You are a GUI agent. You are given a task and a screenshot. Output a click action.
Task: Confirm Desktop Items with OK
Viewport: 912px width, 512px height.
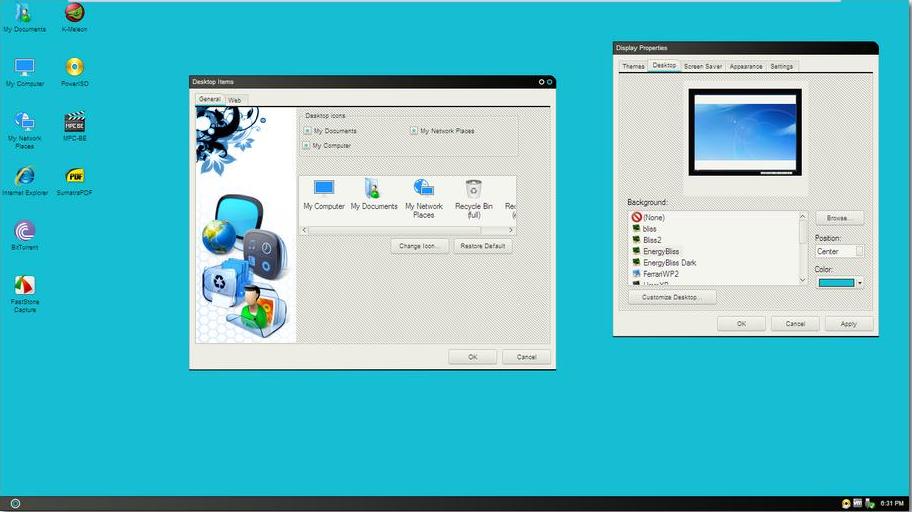[473, 357]
